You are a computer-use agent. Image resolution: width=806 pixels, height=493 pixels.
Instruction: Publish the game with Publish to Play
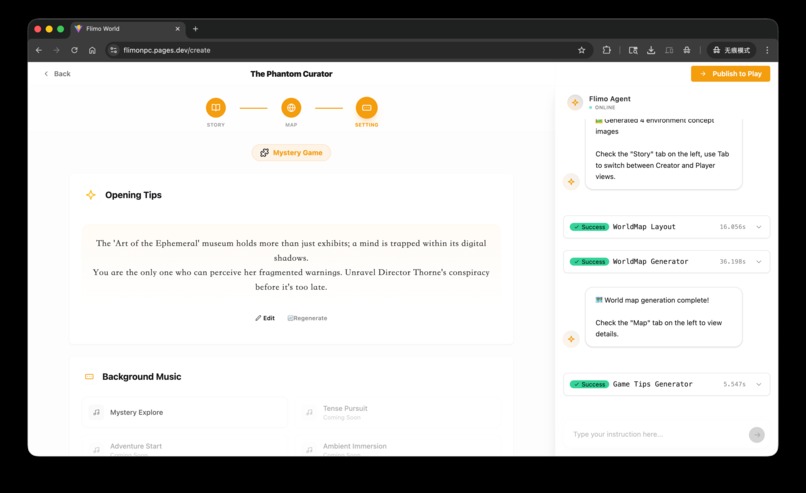click(x=730, y=74)
